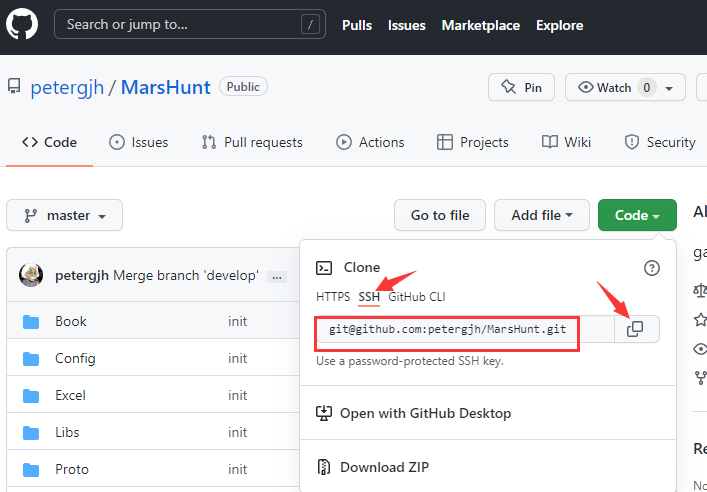This screenshot has height=492, width=707.
Task: Copy the SSH clone URL with clipboard icon
Action: click(635, 329)
